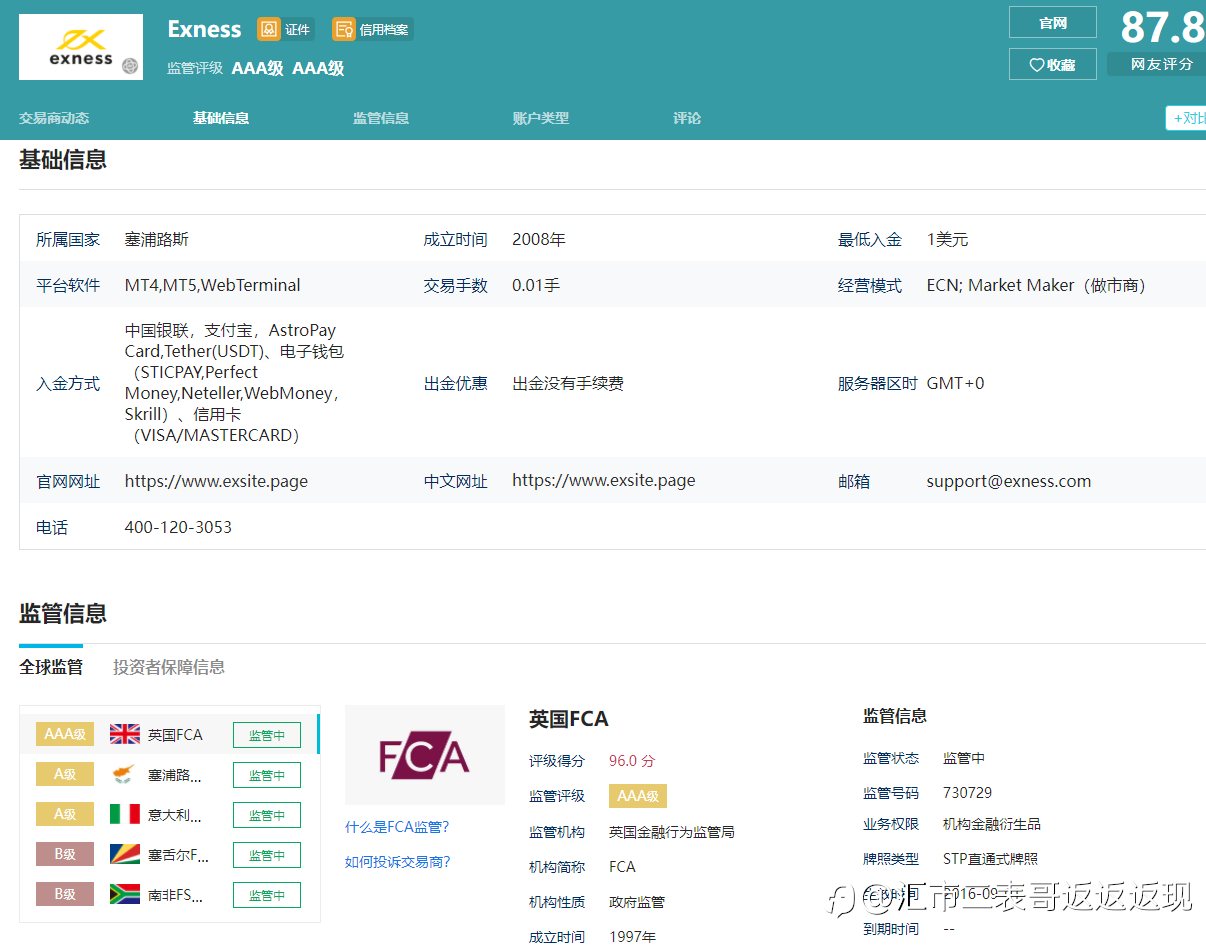Select the 英国FCA regulator row
This screenshot has width=1206, height=952.
169,734
